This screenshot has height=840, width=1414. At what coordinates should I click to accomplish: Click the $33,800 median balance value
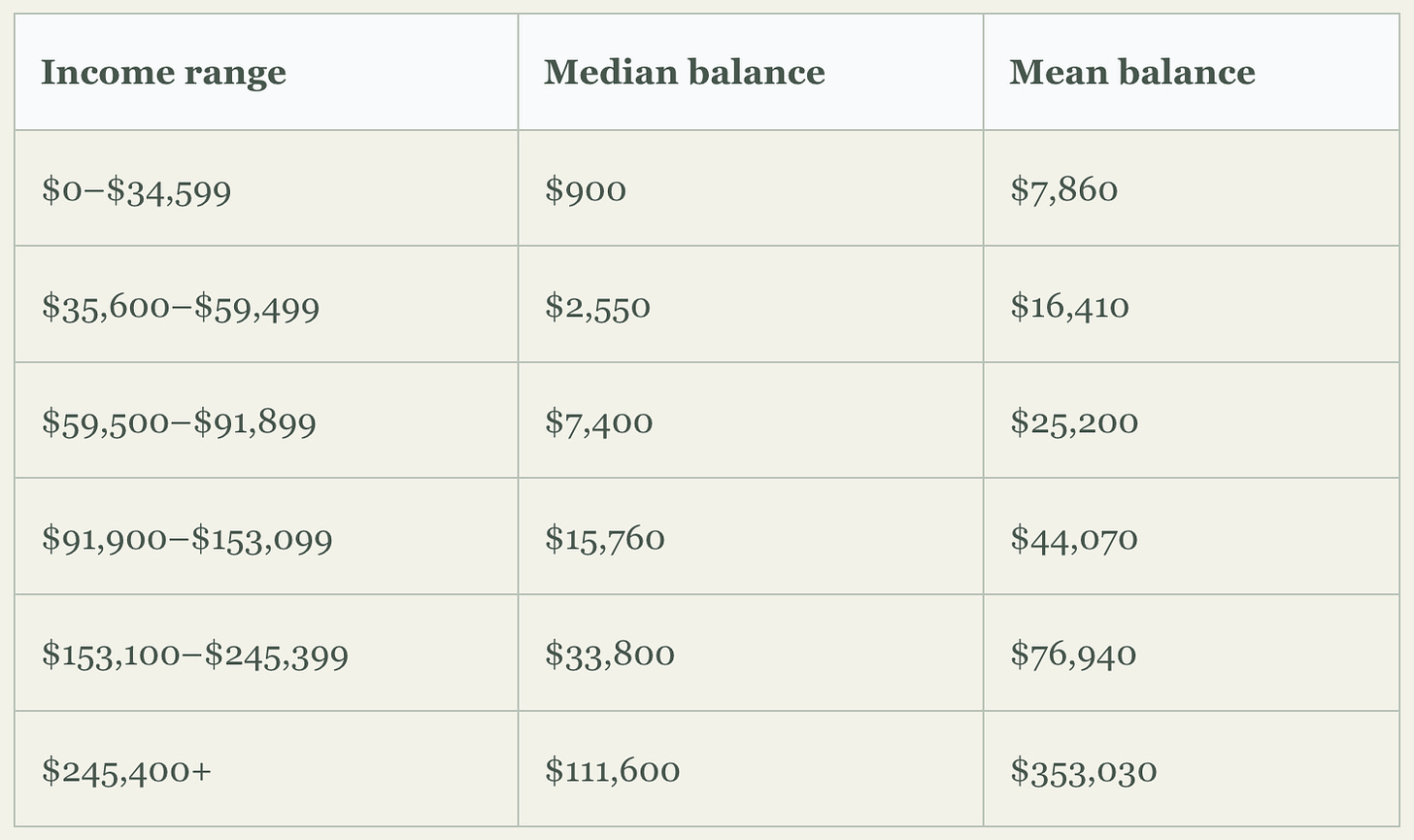pyautogui.click(x=609, y=655)
